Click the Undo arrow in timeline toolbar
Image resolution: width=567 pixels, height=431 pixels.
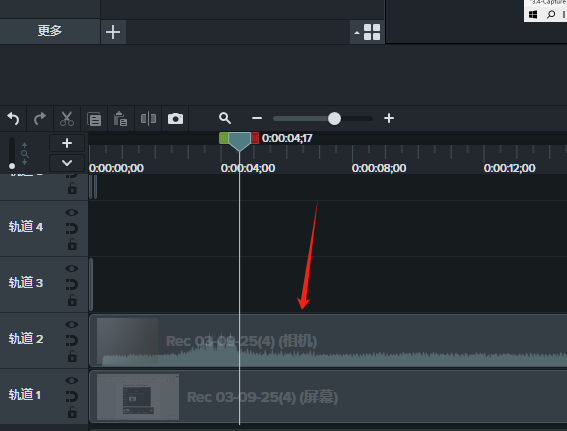(13, 118)
